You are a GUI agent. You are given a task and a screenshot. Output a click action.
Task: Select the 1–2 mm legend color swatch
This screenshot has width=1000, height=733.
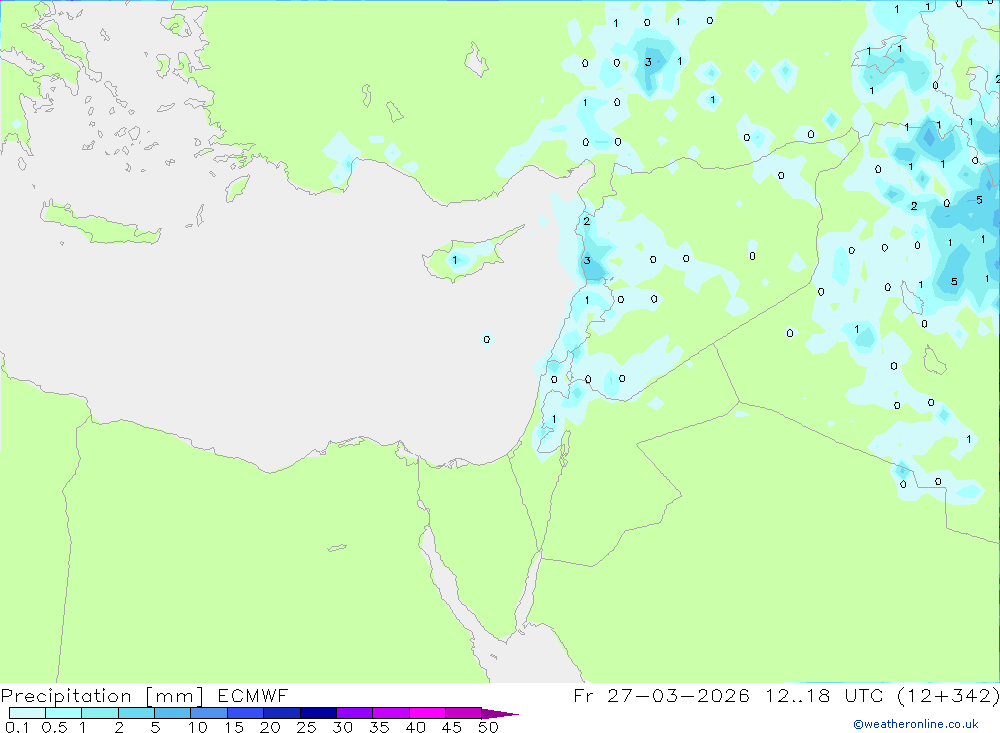coord(100,713)
